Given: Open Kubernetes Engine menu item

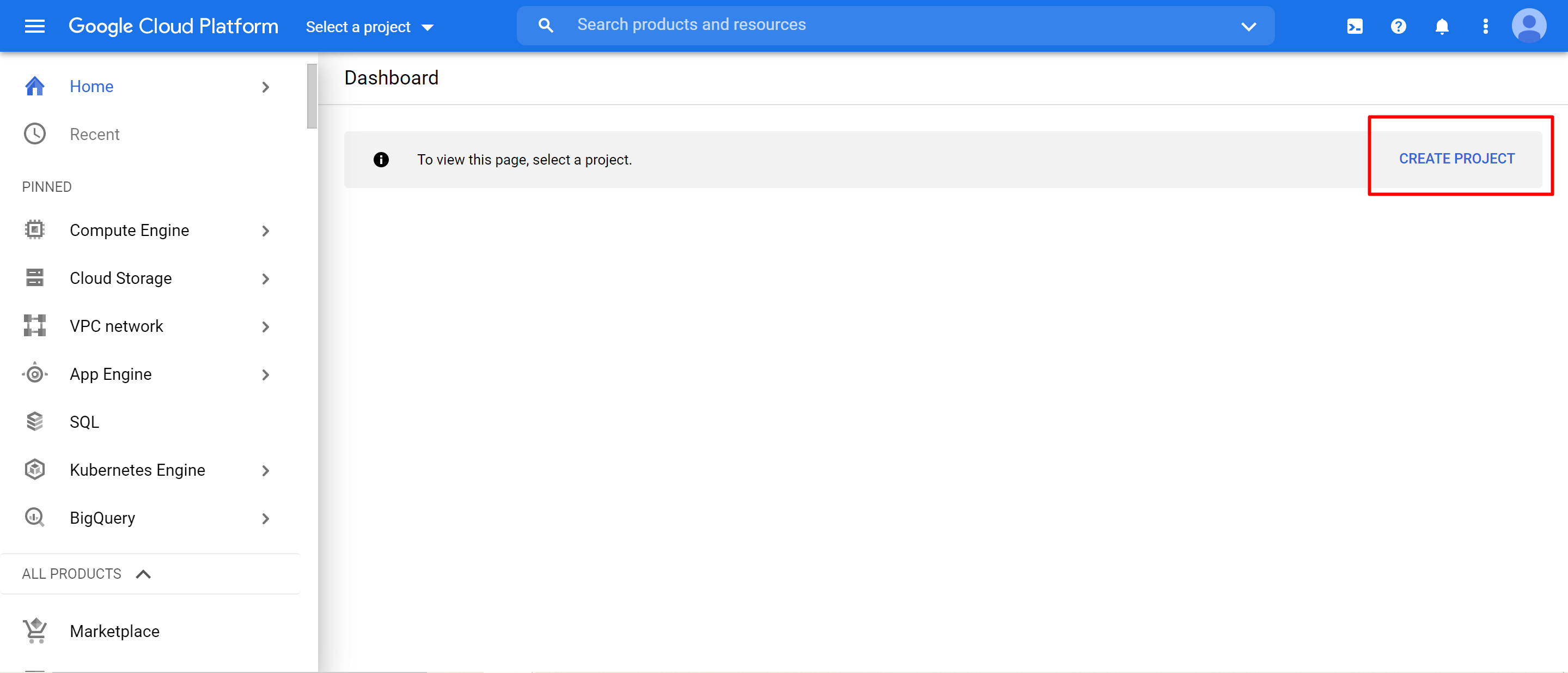Looking at the screenshot, I should [x=138, y=470].
